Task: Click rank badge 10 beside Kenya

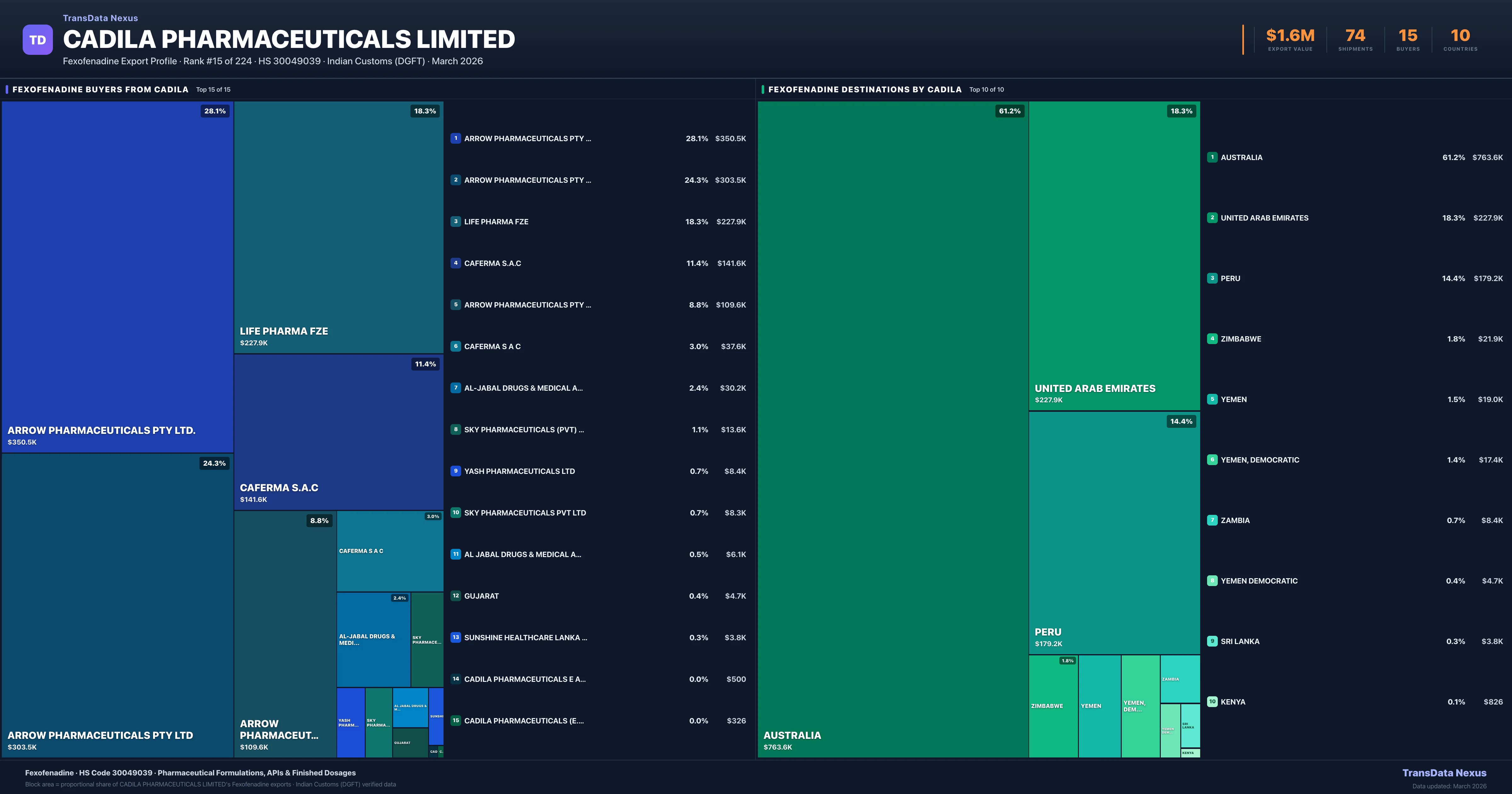Action: click(1212, 701)
